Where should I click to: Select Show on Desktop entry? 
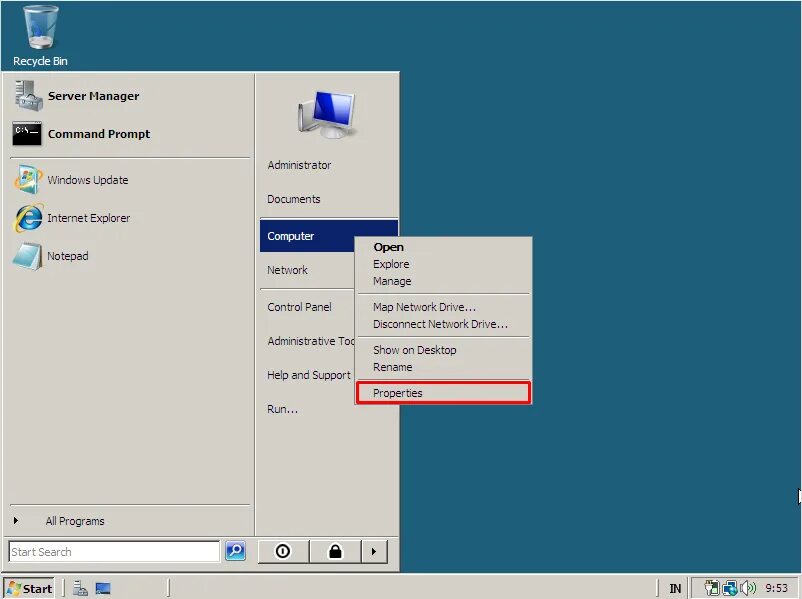click(415, 350)
